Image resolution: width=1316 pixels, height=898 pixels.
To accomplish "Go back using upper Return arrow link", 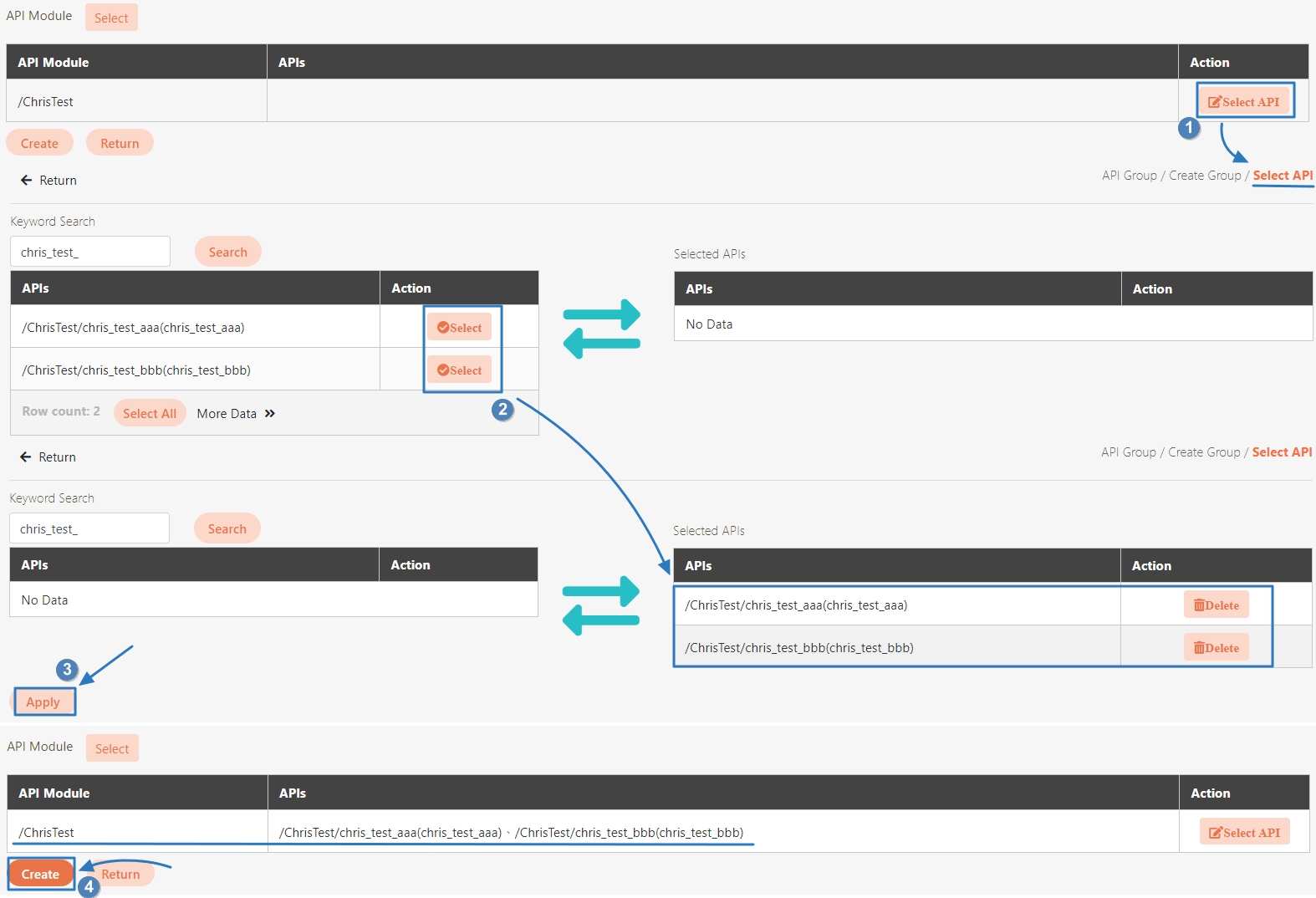I will point(48,181).
